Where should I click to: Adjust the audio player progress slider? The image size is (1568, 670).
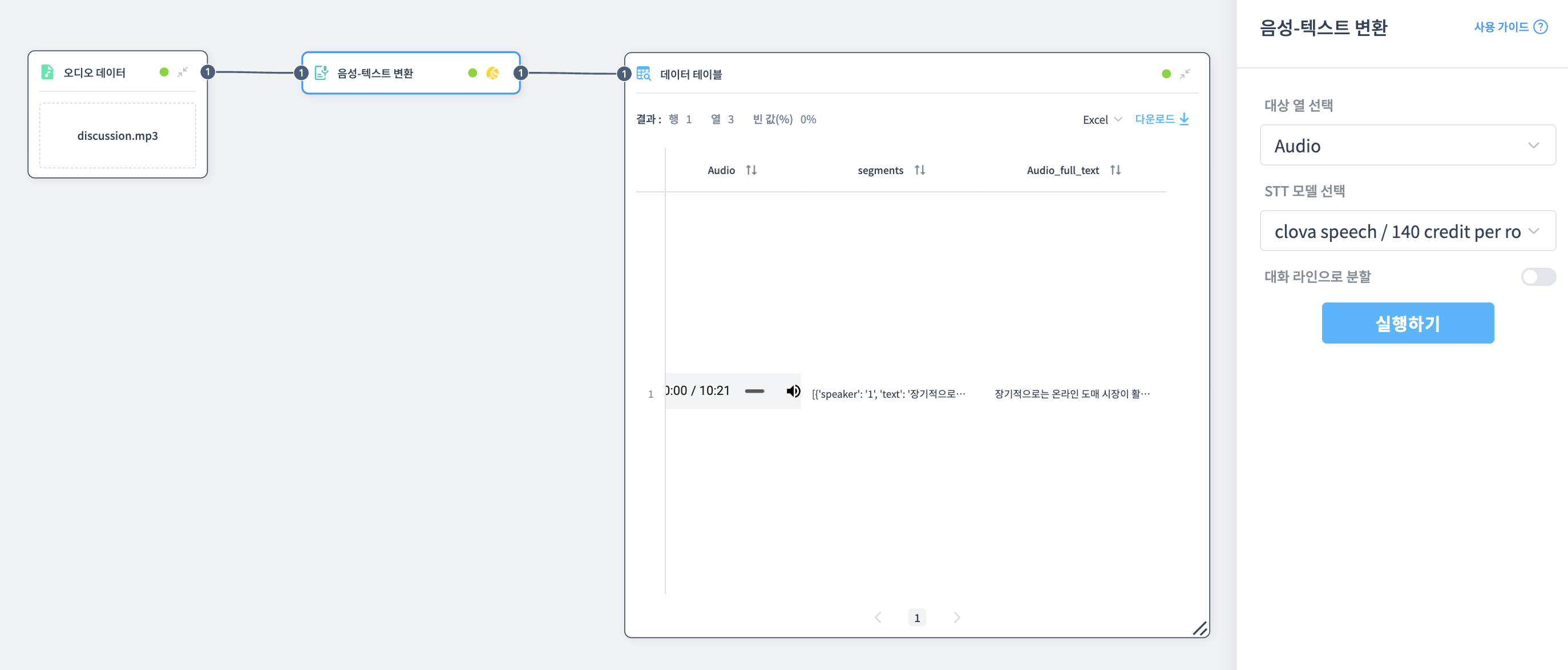754,391
